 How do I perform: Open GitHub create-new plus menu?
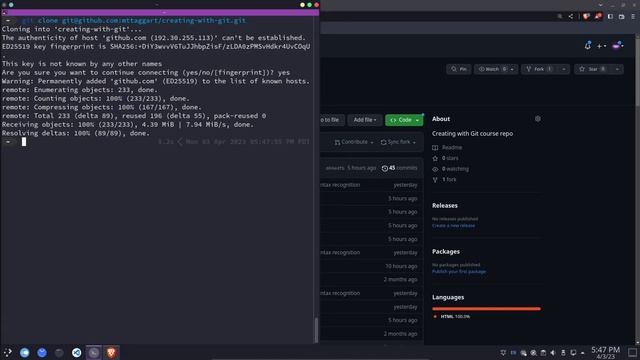click(x=601, y=46)
